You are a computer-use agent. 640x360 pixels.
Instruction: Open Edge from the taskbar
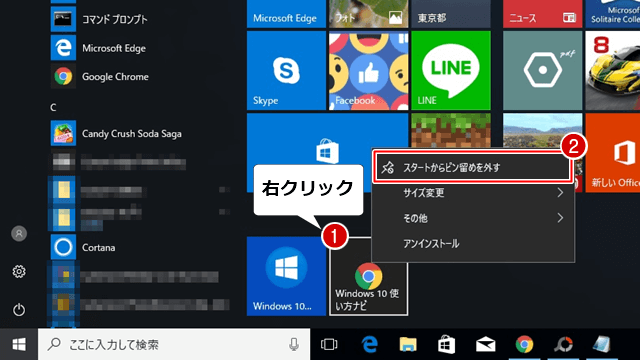click(x=369, y=344)
